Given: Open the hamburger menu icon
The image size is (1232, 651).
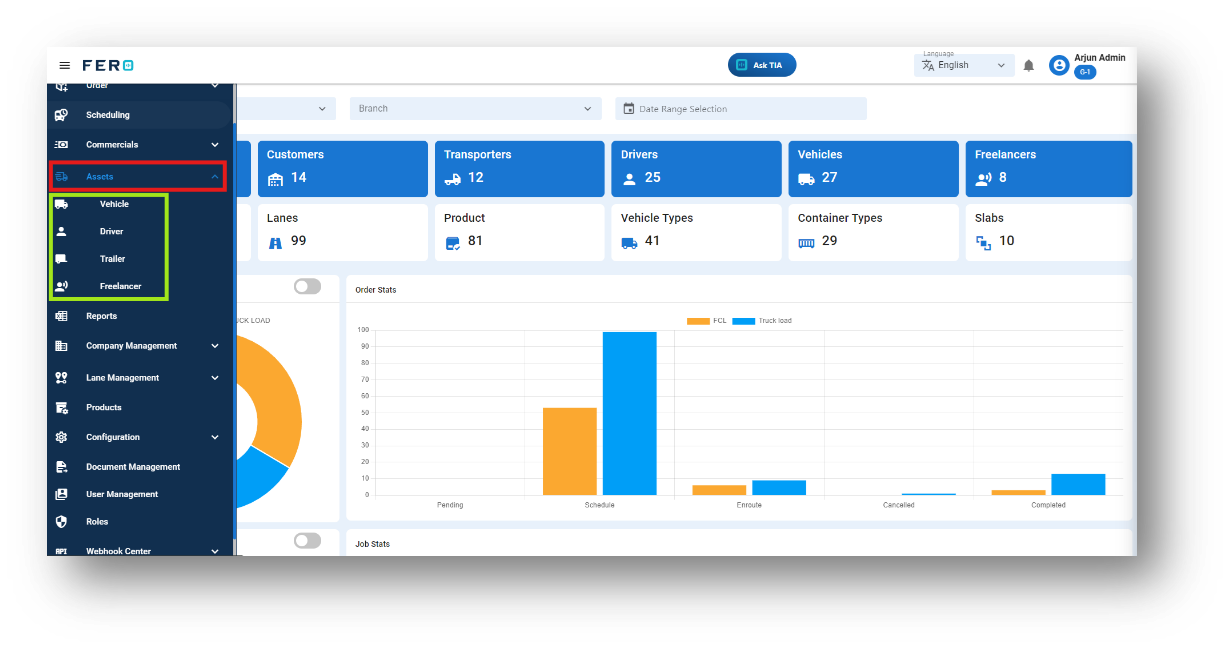Looking at the screenshot, I should coord(65,65).
